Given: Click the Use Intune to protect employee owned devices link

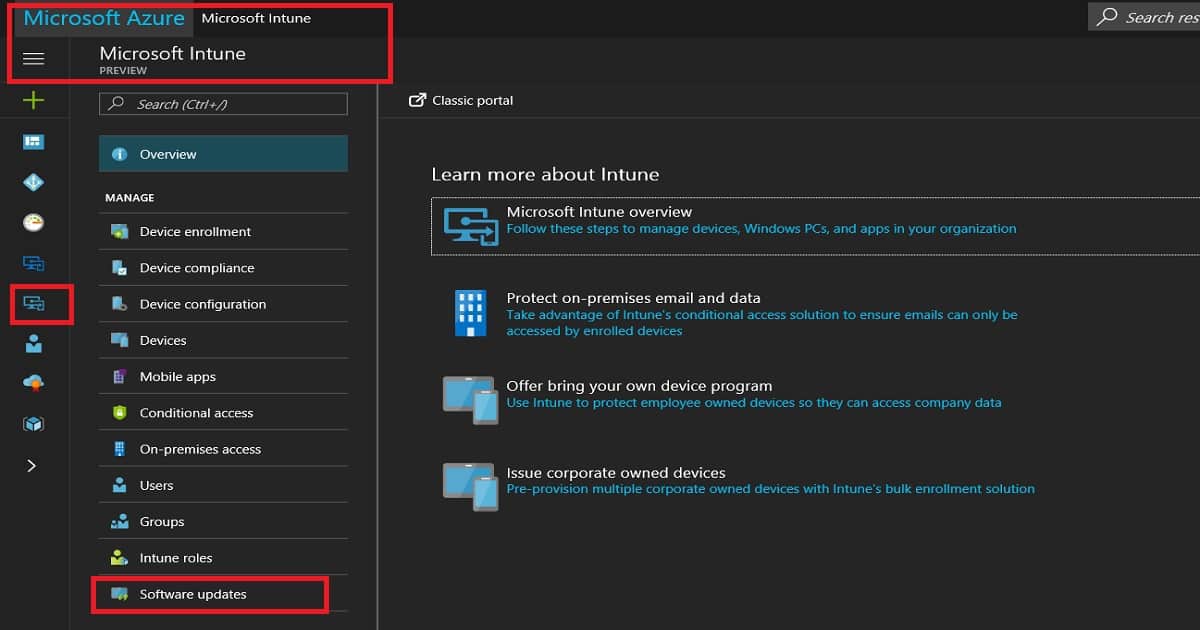Looking at the screenshot, I should pos(753,402).
